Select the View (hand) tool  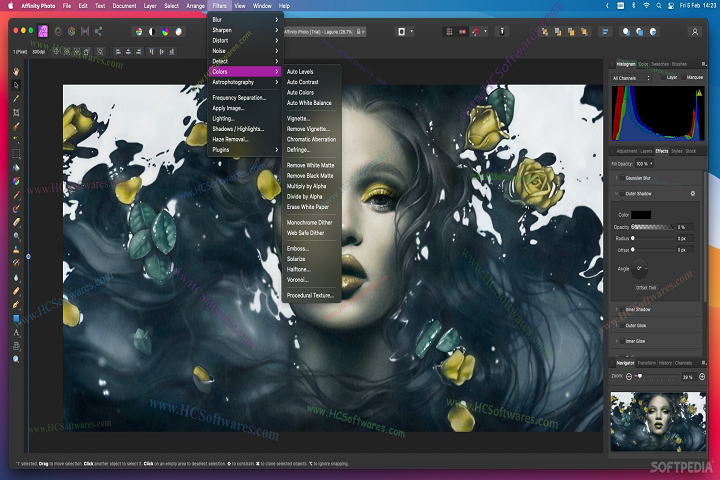point(16,72)
